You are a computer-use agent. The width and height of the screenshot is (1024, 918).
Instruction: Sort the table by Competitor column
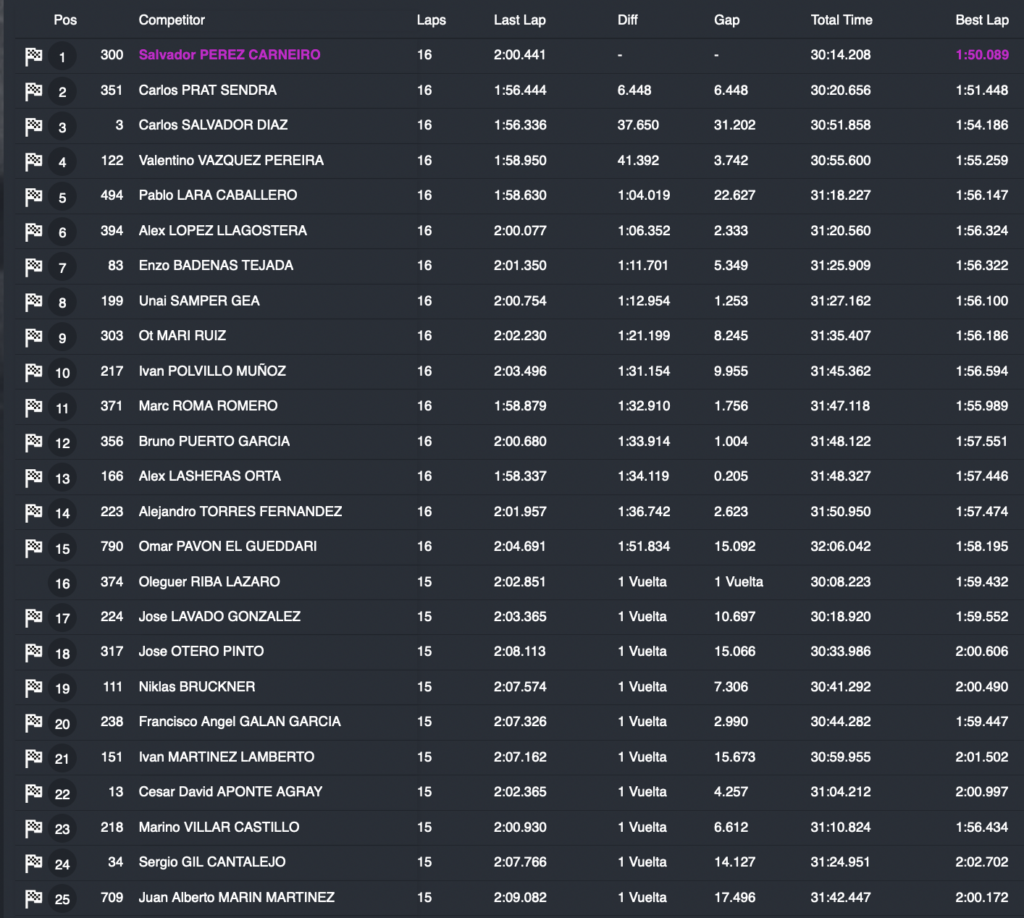170,20
